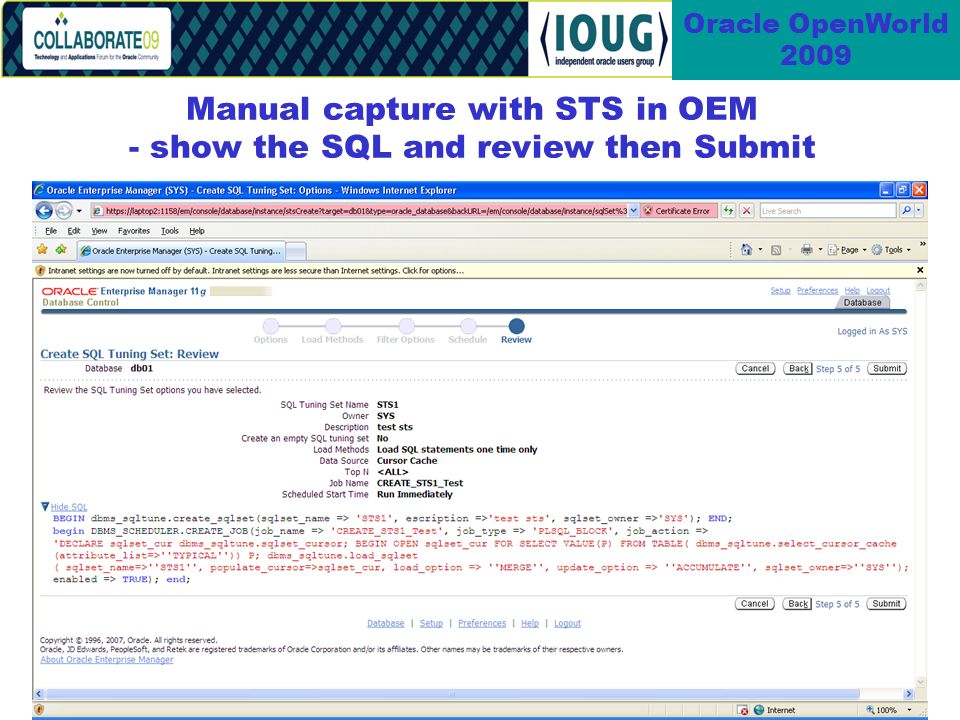The image size is (960, 720).
Task: Open the search provider dropdown arrow
Action: 919,211
